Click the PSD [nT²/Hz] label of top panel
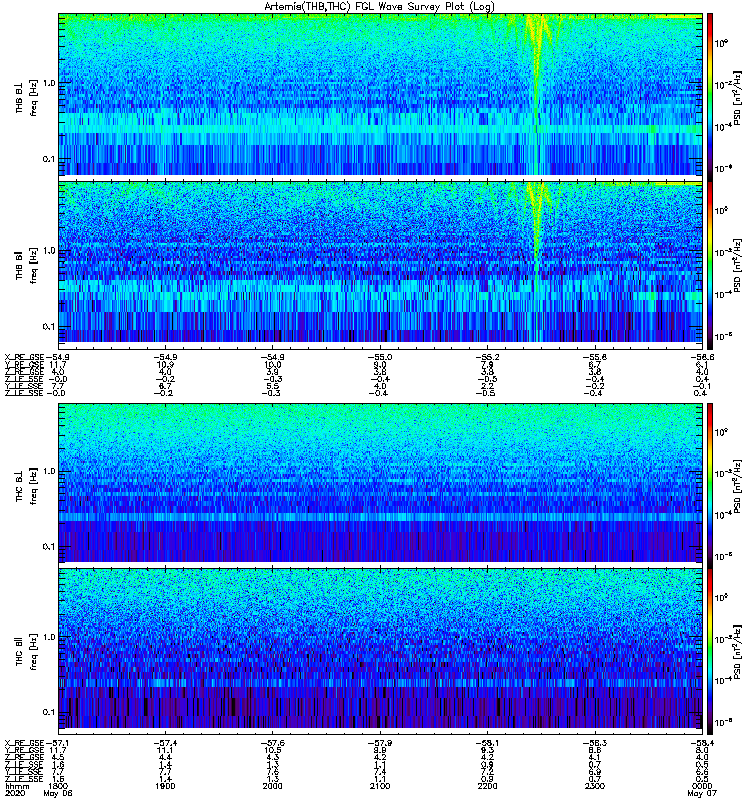The image size is (750, 800). click(x=738, y=97)
